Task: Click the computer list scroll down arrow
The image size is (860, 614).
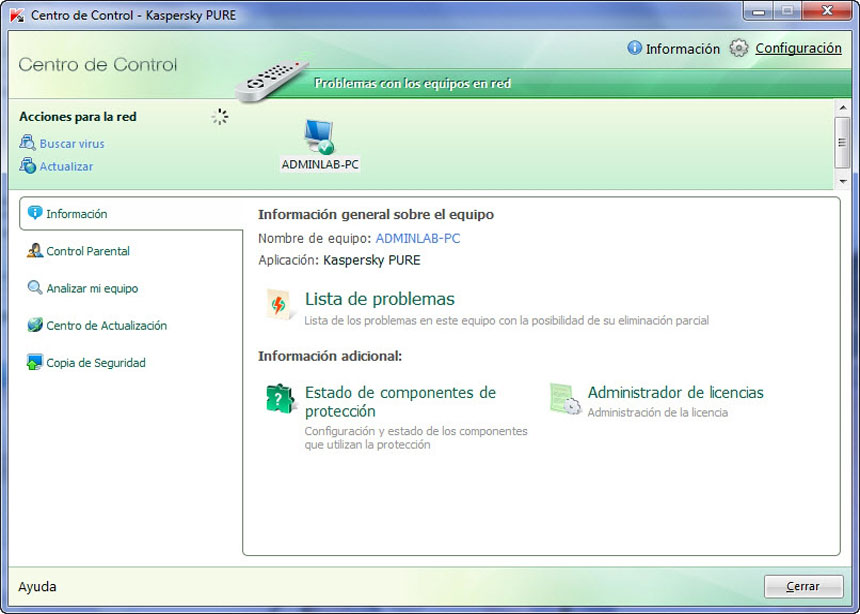Action: point(842,181)
